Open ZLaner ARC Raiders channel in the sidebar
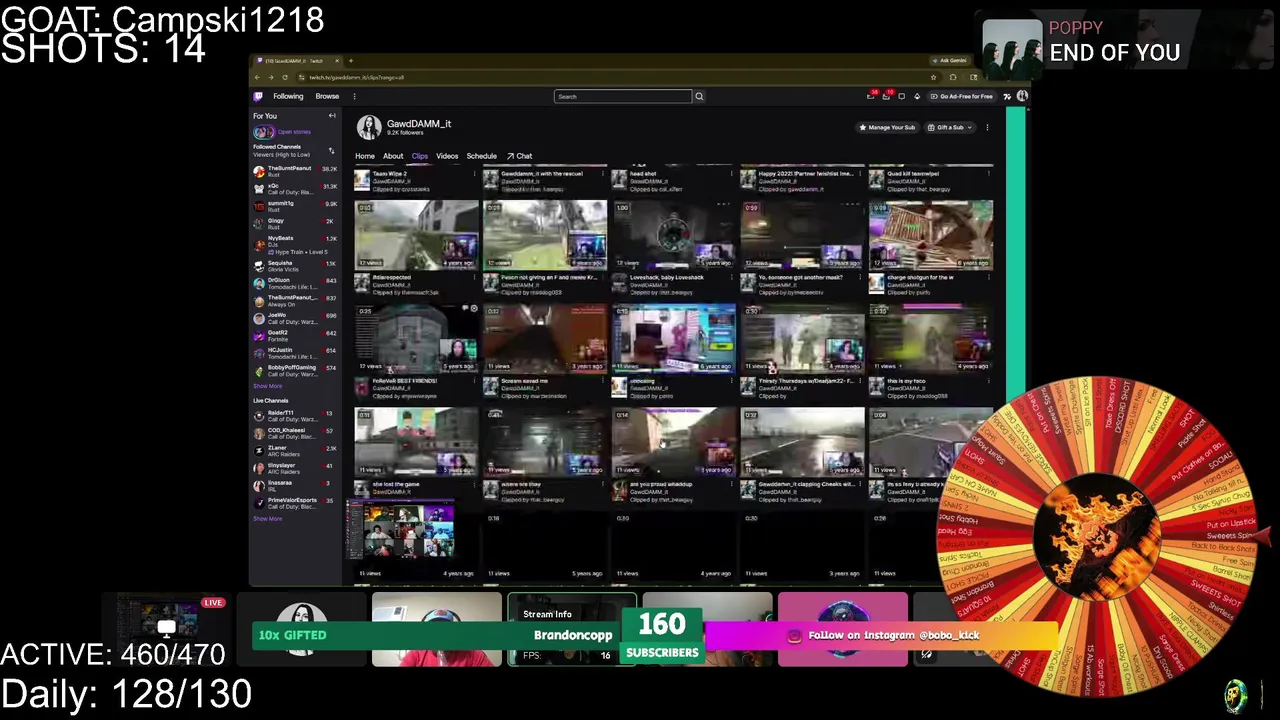This screenshot has width=1280, height=720. tap(296, 450)
